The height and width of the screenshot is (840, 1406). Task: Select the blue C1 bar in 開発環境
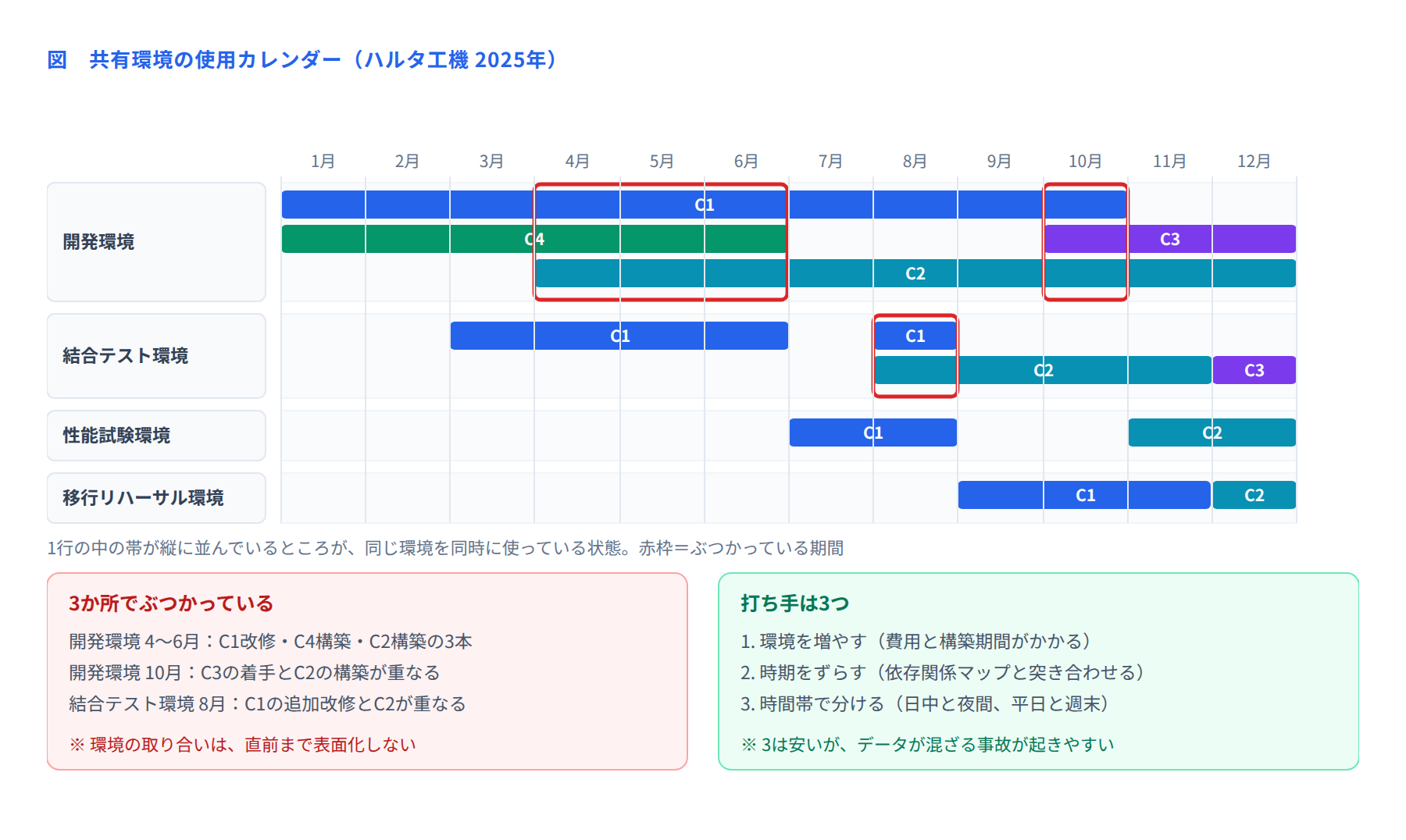(704, 205)
